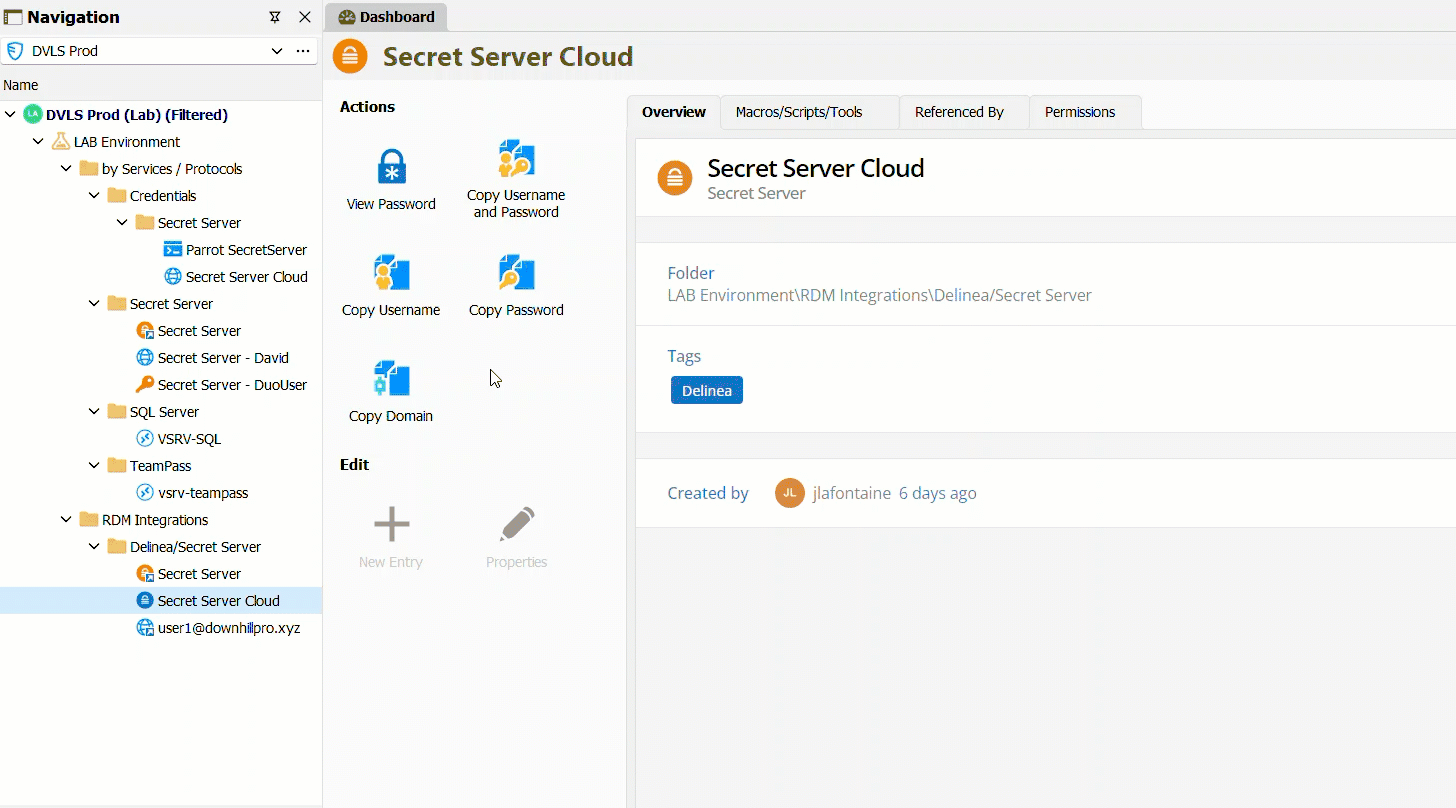Open the DVLS Prod data source dropdown
Screen dimensions: 1456x808
point(277,51)
